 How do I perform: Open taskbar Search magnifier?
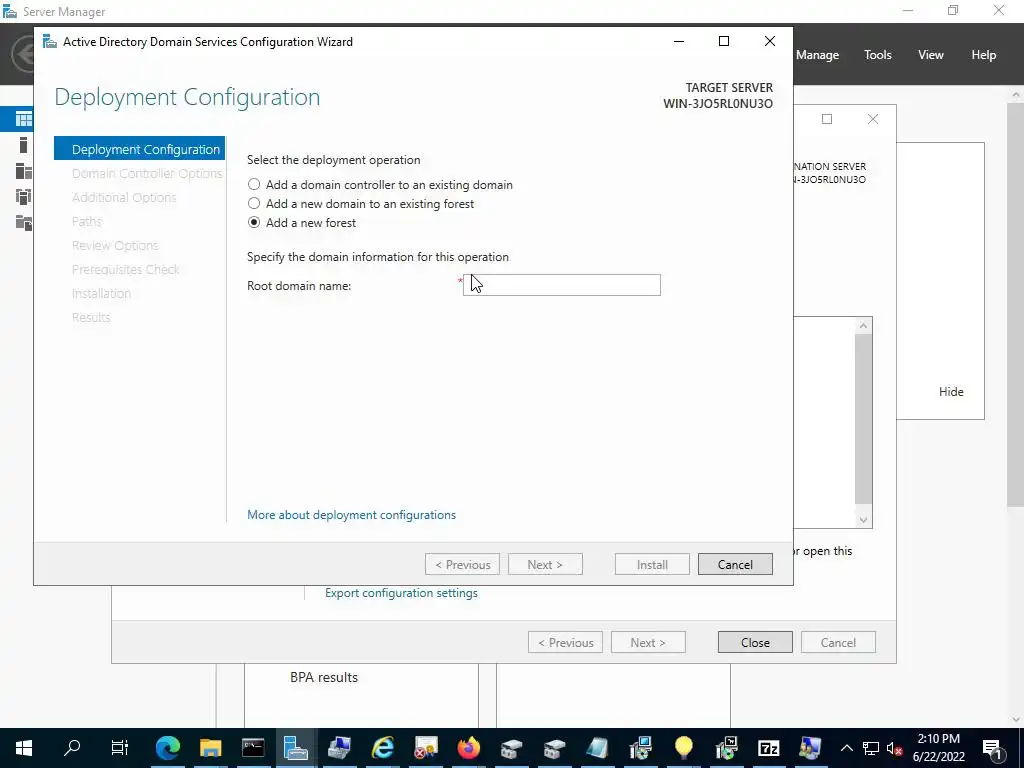pos(72,748)
